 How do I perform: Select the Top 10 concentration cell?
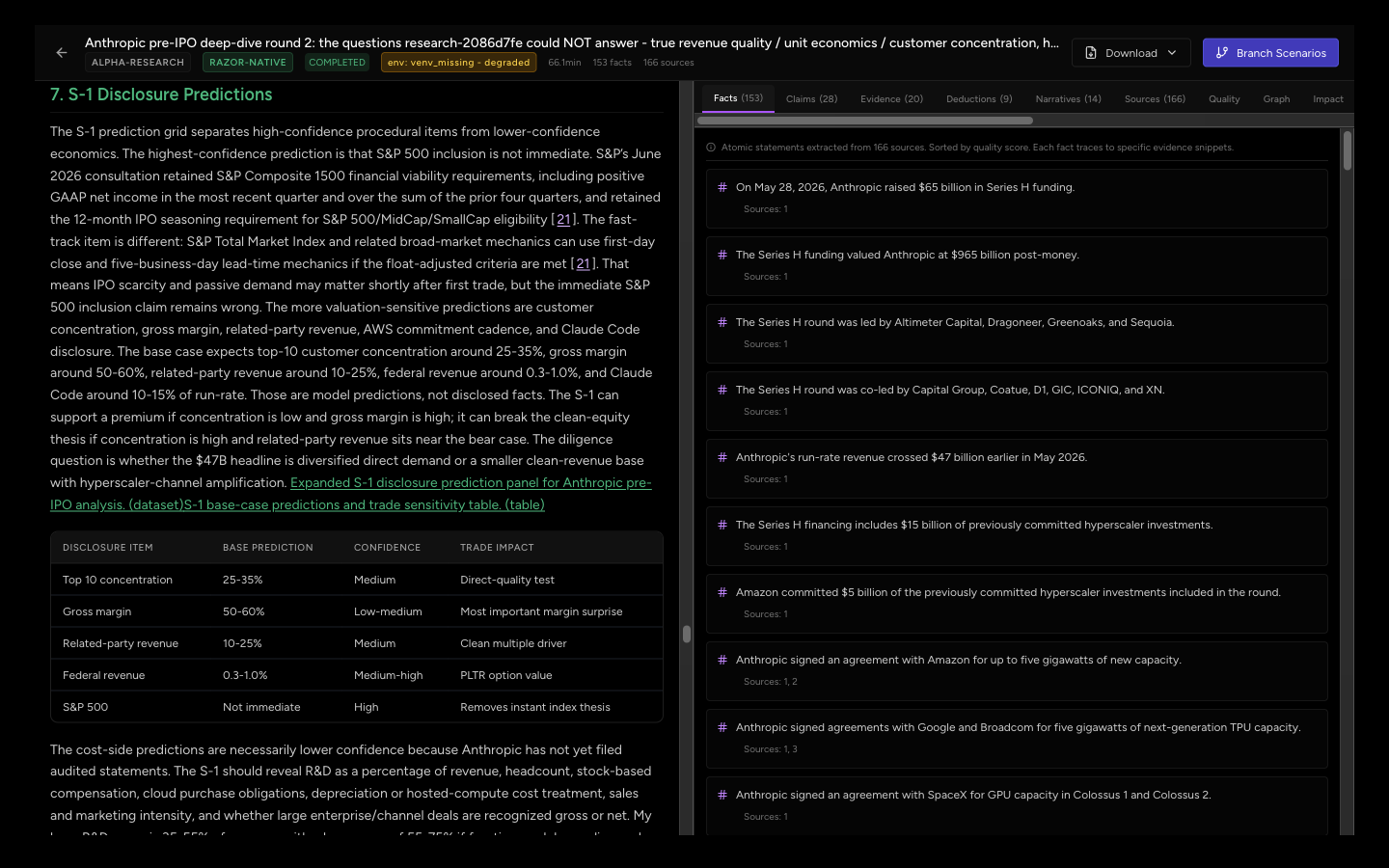click(118, 580)
